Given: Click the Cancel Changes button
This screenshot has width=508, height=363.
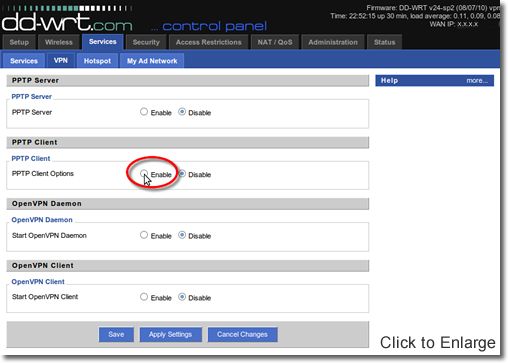Looking at the screenshot, I should pyautogui.click(x=242, y=334).
